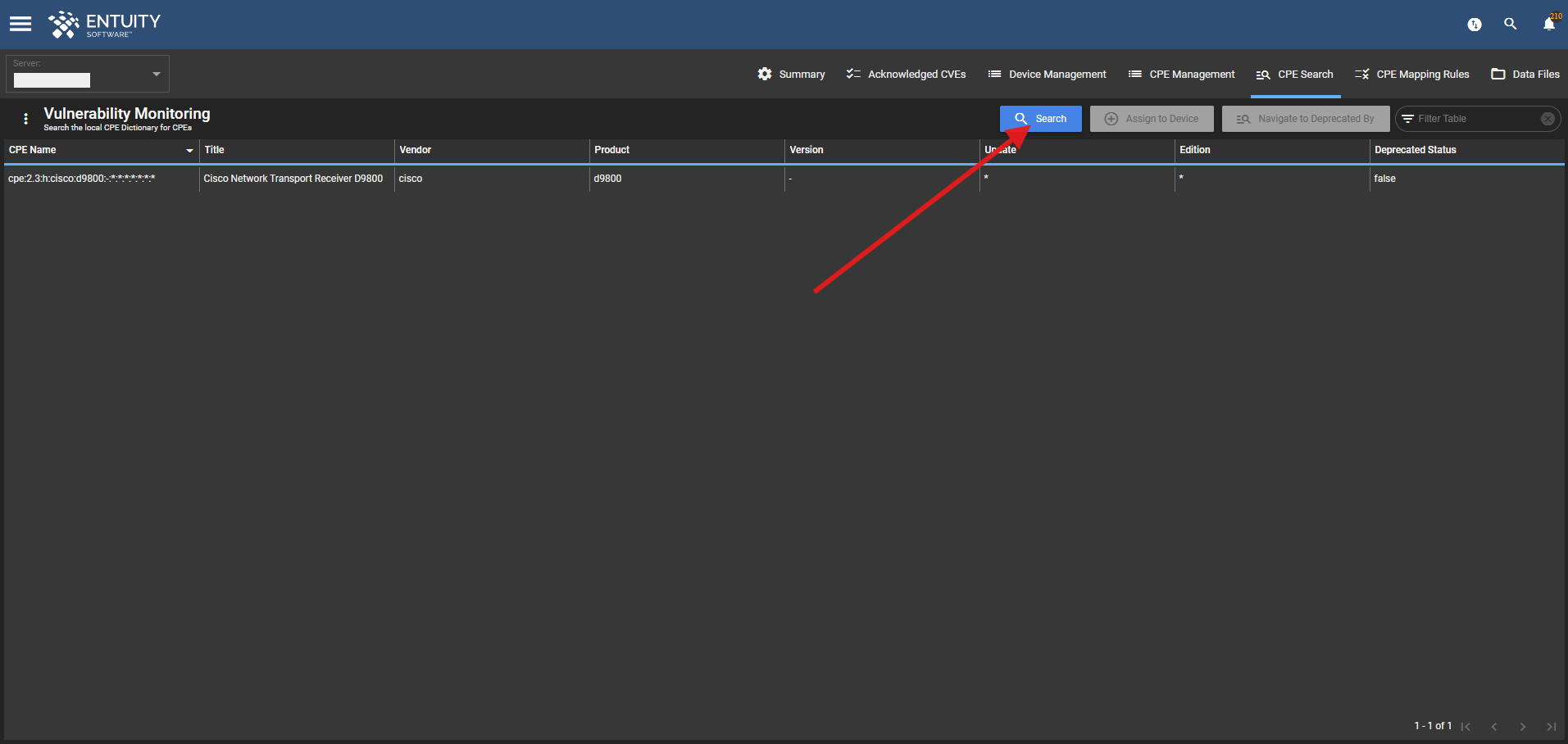Image resolution: width=1568 pixels, height=744 pixels.
Task: Click the Assign to Device button
Action: pyautogui.click(x=1152, y=119)
